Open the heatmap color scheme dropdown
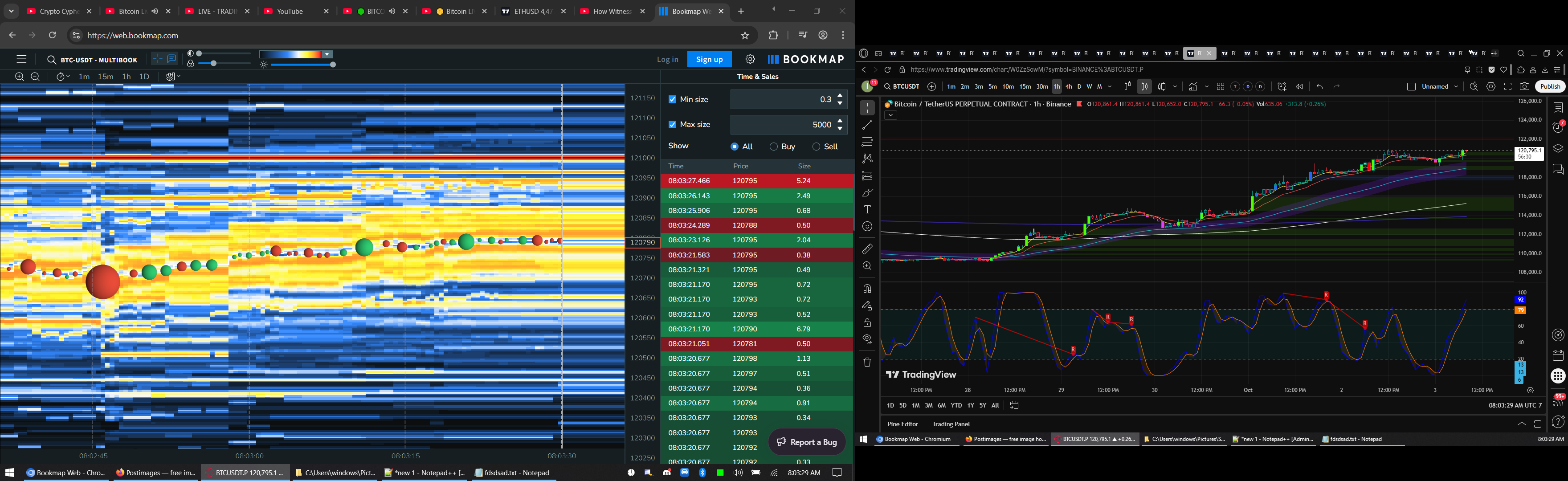The width and height of the screenshot is (1568, 481). tap(327, 54)
